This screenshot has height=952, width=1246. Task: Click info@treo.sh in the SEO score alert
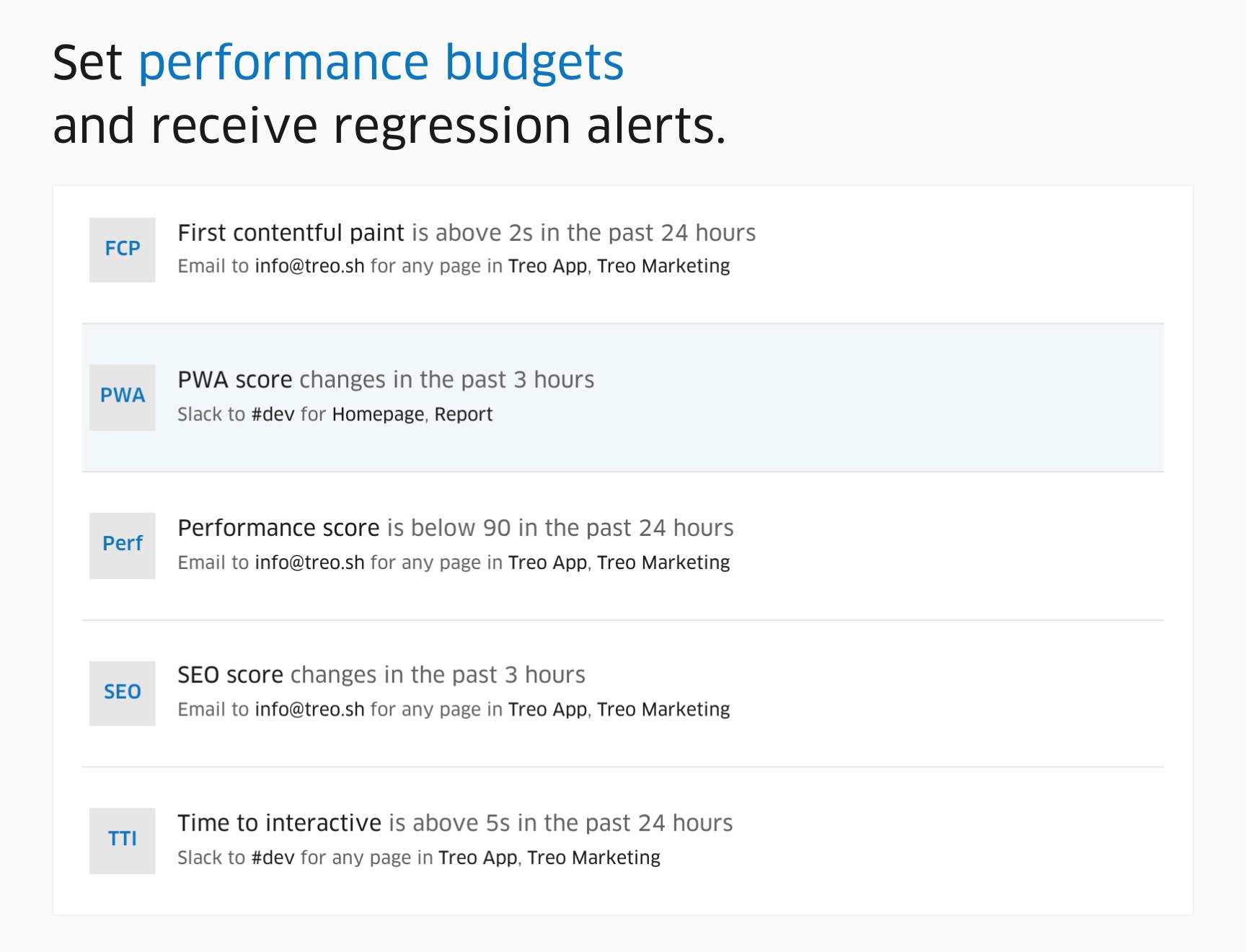pos(309,710)
